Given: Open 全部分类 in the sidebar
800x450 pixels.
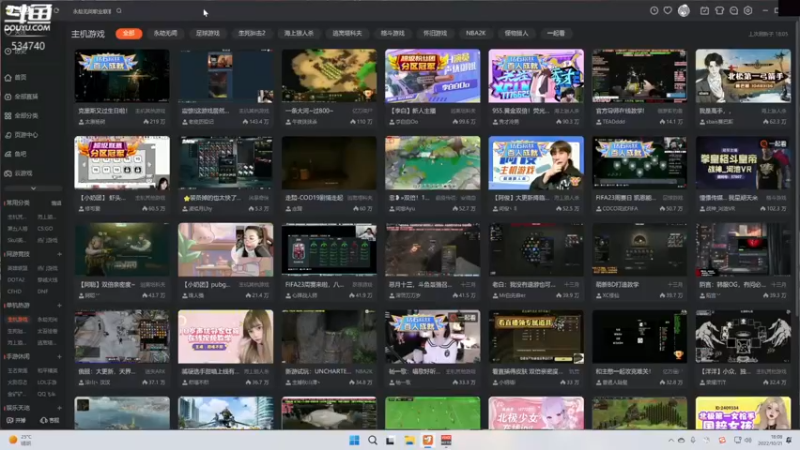Looking at the screenshot, I should (x=21, y=116).
